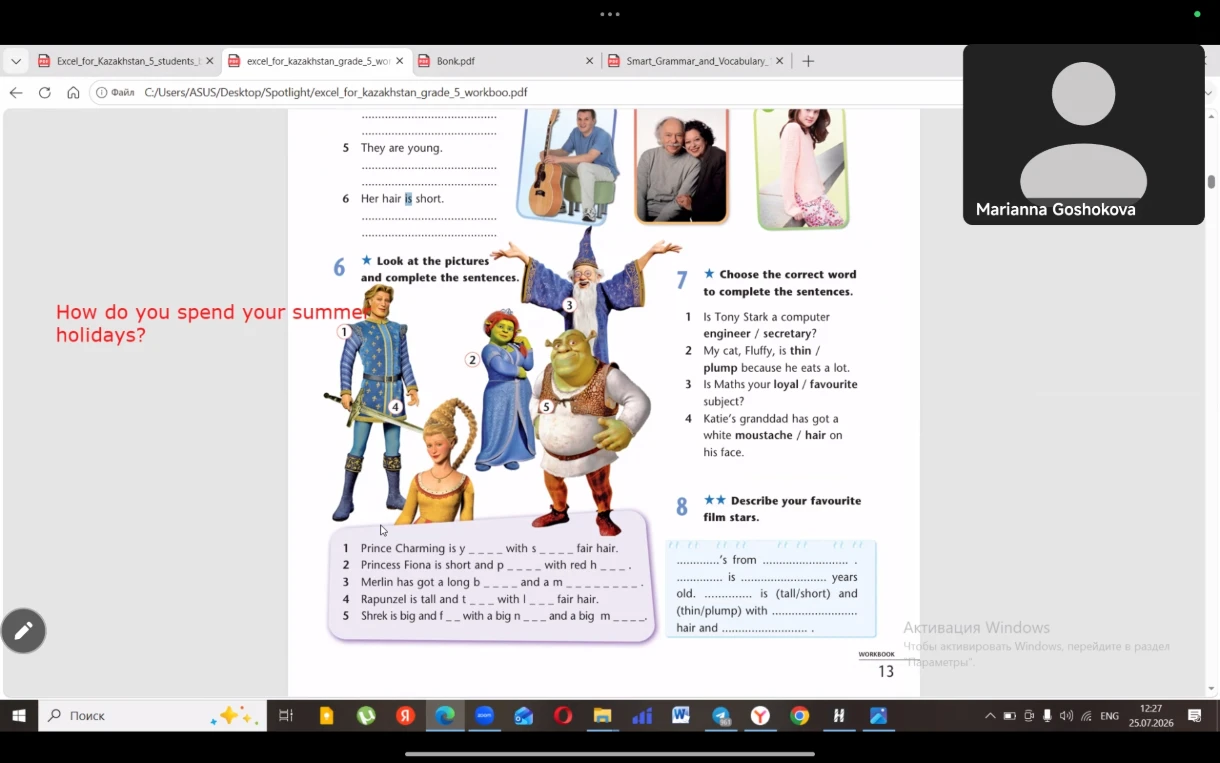Open uTorrent from the taskbar
The width and height of the screenshot is (1220, 763).
click(366, 715)
